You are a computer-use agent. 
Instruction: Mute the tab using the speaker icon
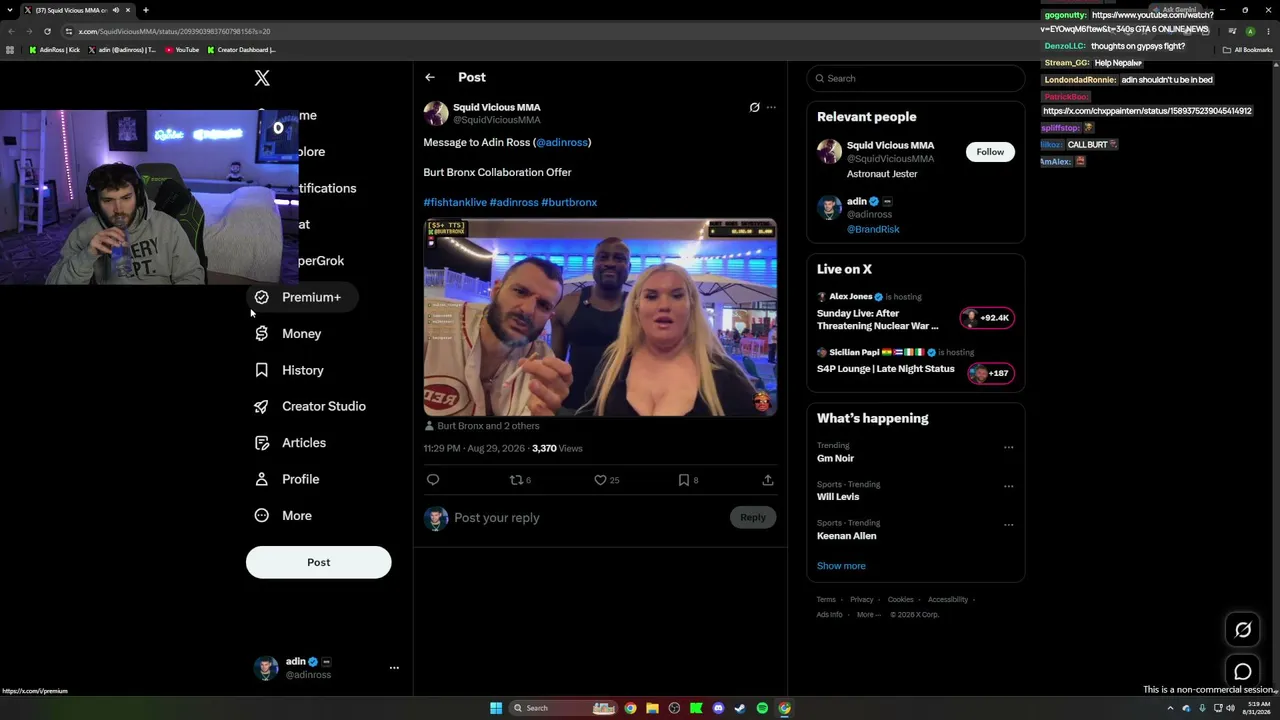[x=116, y=10]
